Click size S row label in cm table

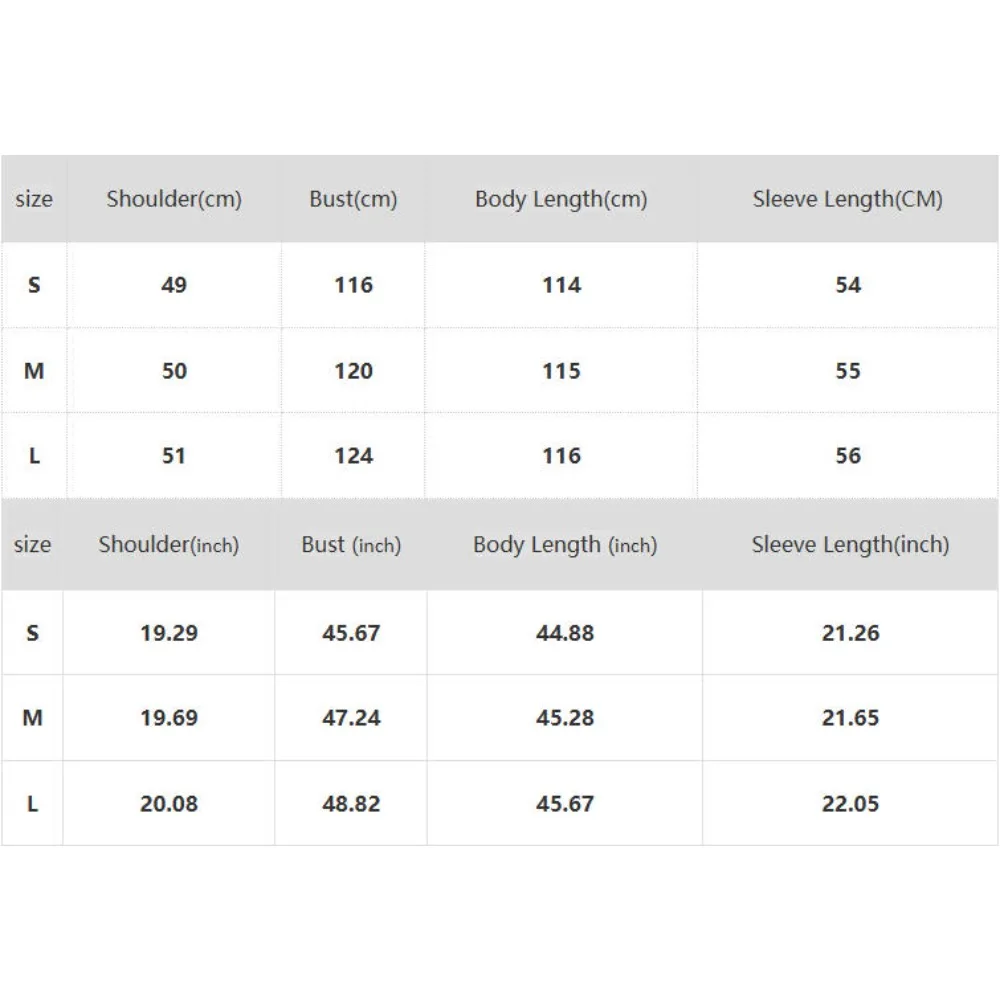[34, 285]
